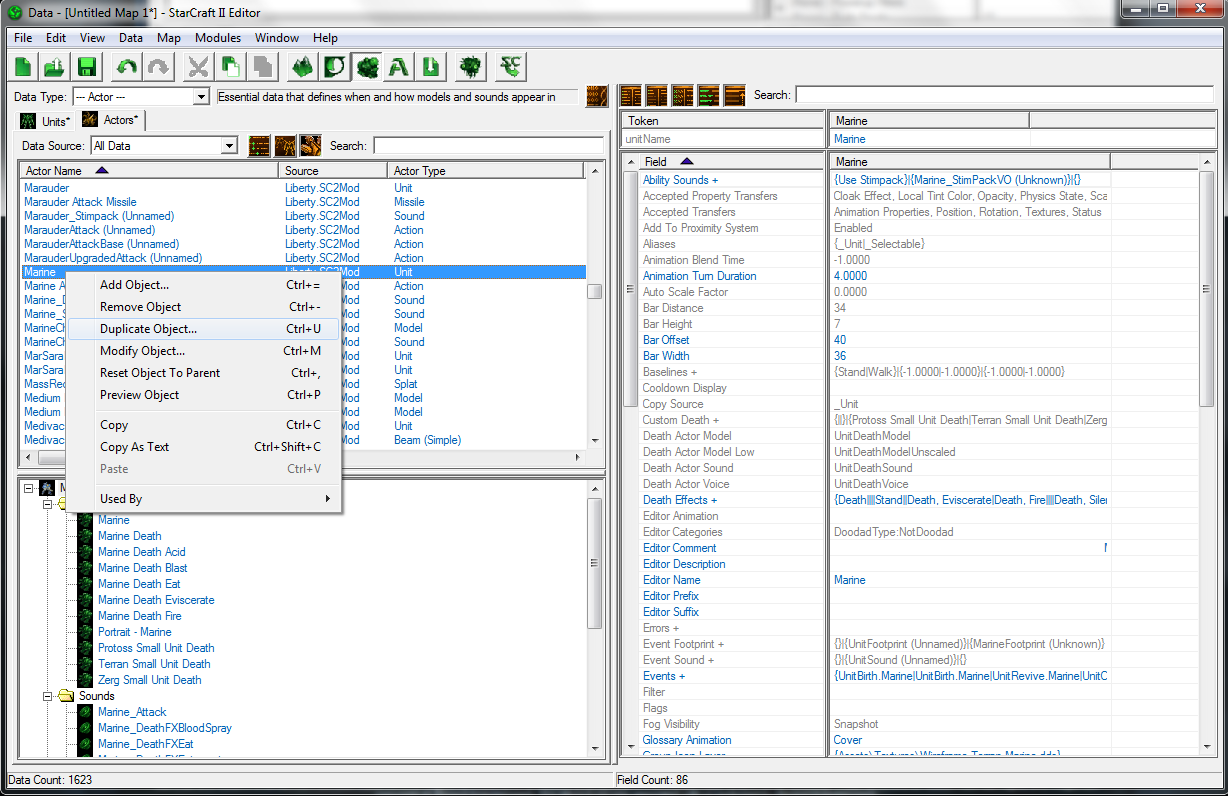Open the Data Type dropdown

point(200,97)
